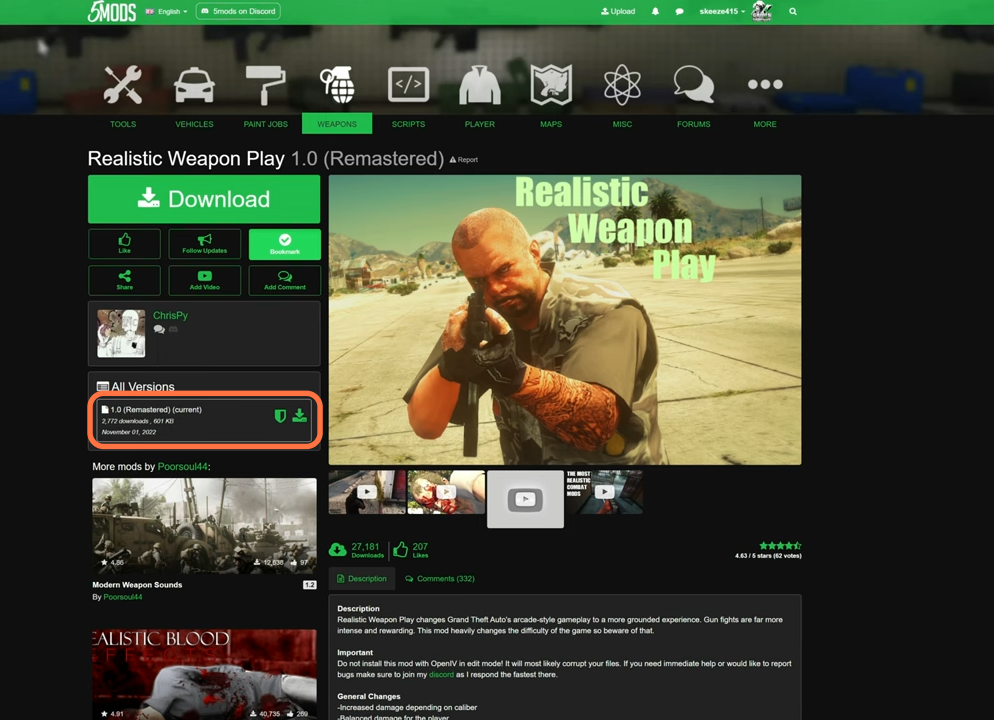The image size is (994, 720).
Task: Click the Report link beside title
Action: (464, 160)
